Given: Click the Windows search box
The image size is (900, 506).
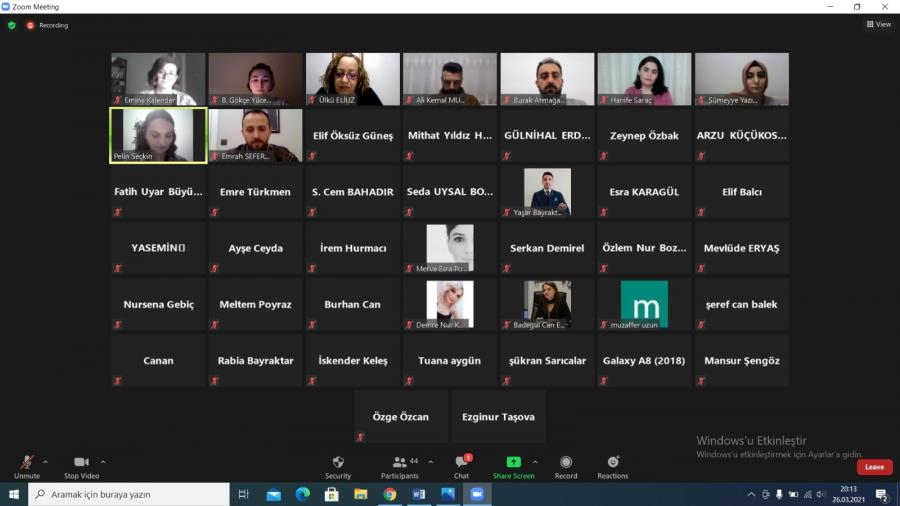Looking at the screenshot, I should (130, 494).
